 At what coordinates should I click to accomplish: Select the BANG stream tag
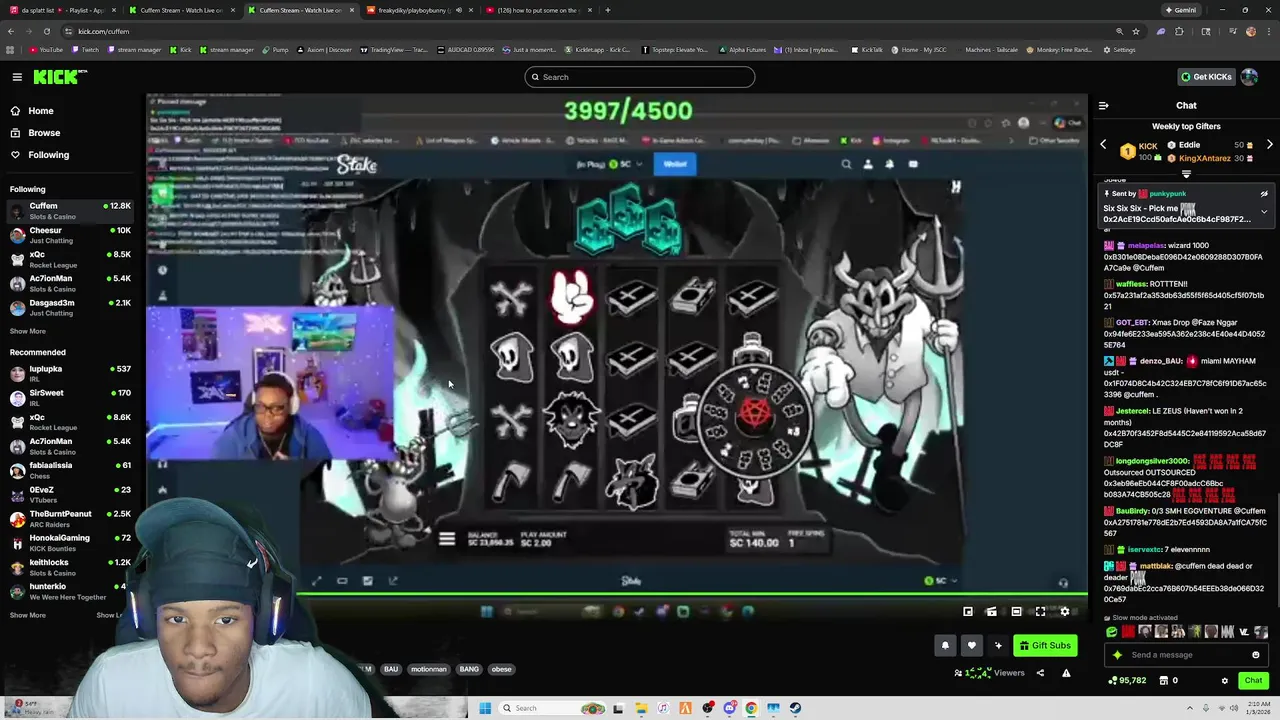click(x=469, y=669)
